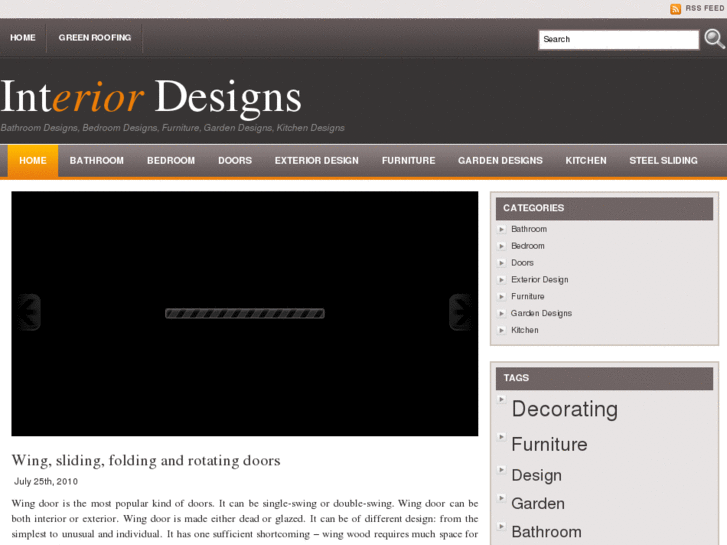Viewport: 727px width, 545px height.
Task: Click the TAGS widget header
Action: [604, 378]
